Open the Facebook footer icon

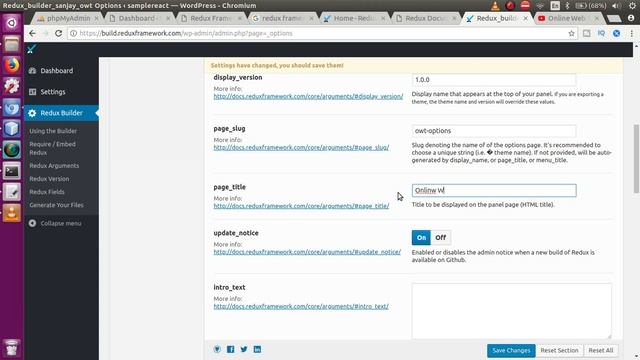click(x=231, y=349)
